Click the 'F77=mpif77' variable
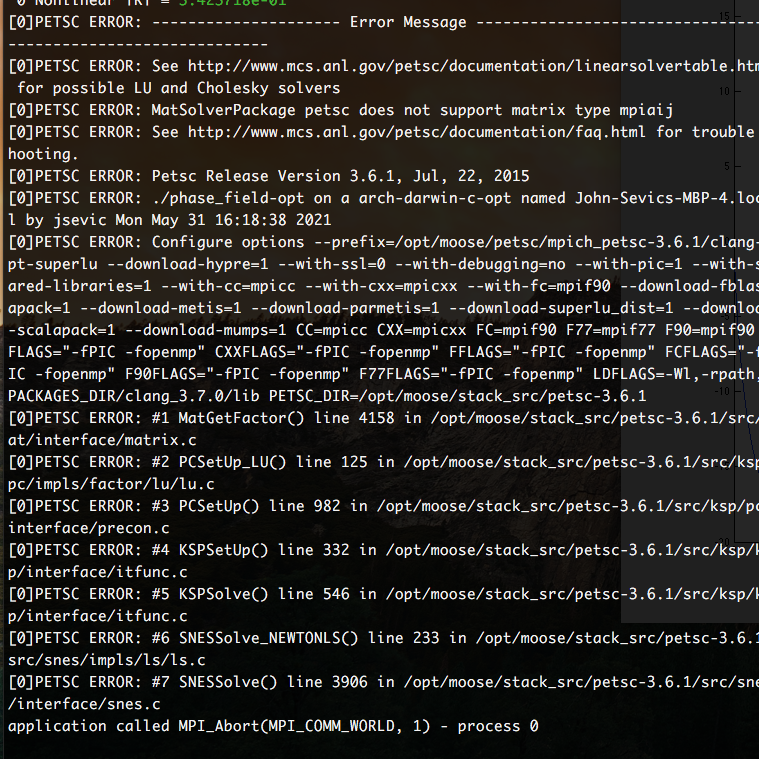 [610, 330]
